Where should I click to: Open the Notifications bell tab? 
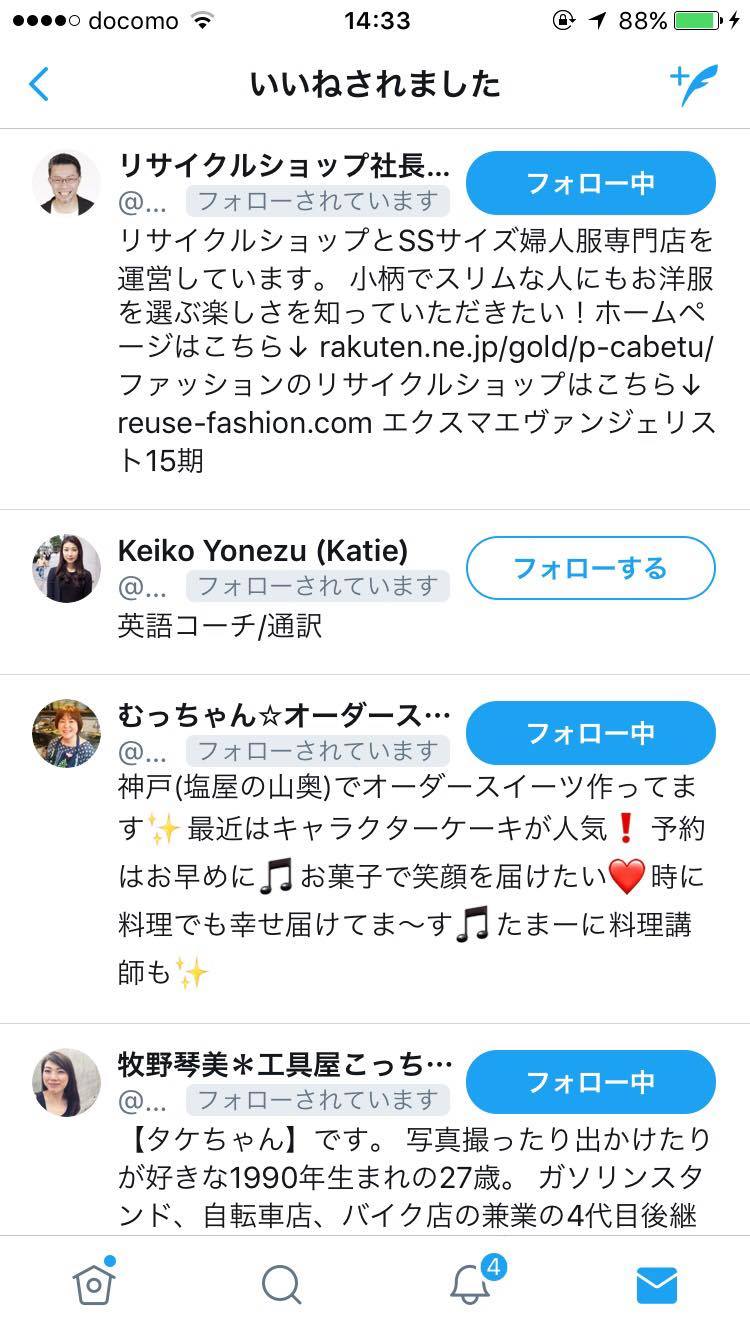tap(470, 1285)
